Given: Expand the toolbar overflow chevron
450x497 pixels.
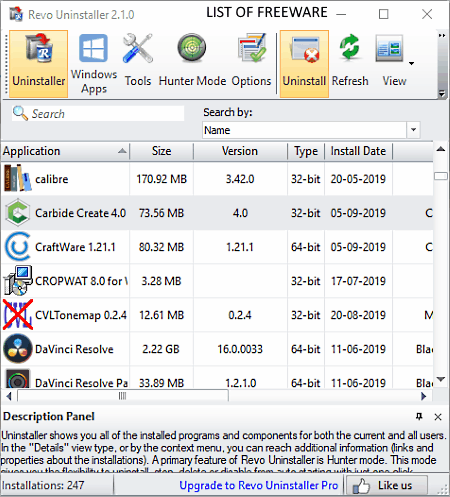Looking at the screenshot, I should pyautogui.click(x=442, y=35).
